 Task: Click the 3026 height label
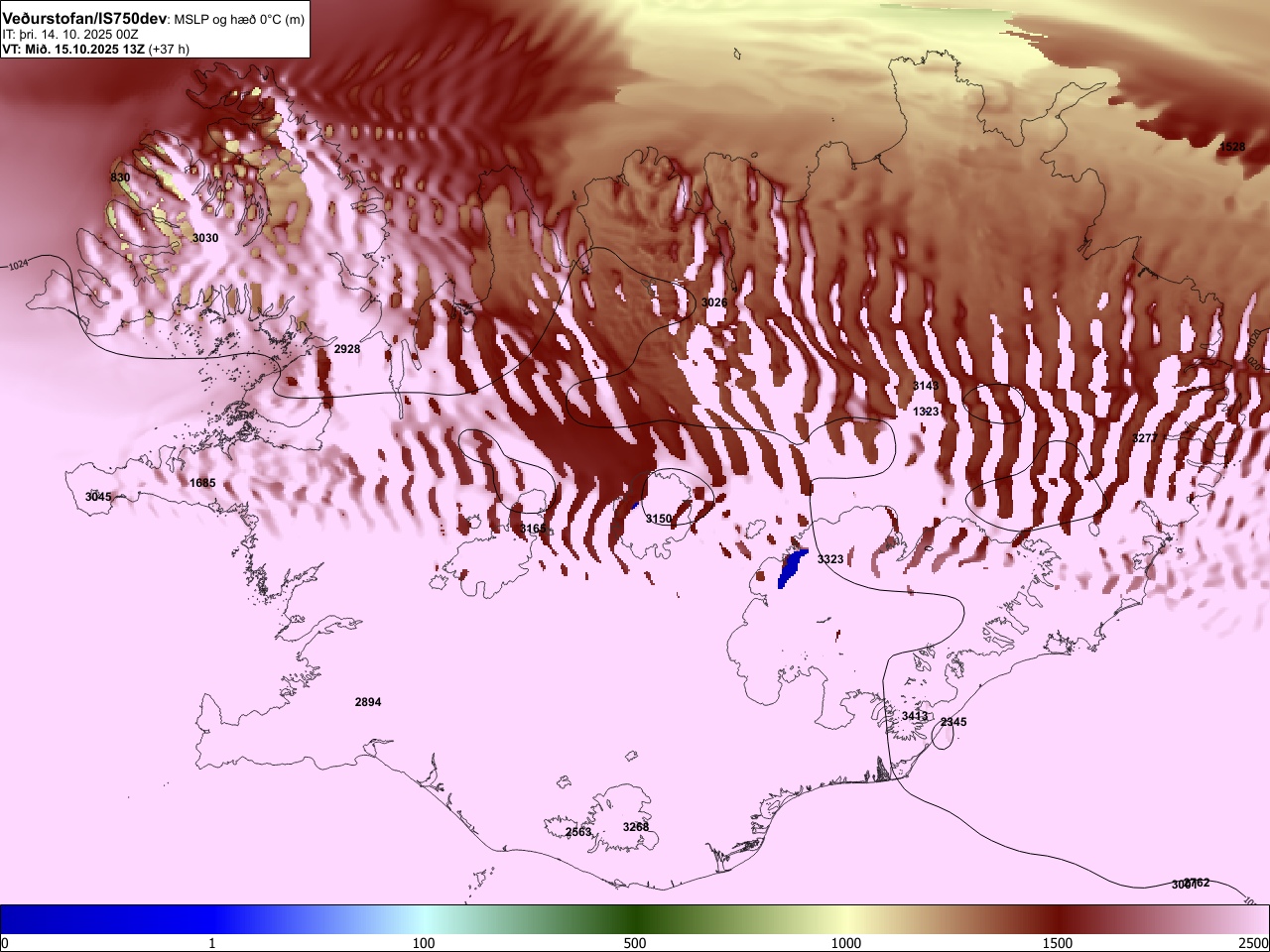714,302
